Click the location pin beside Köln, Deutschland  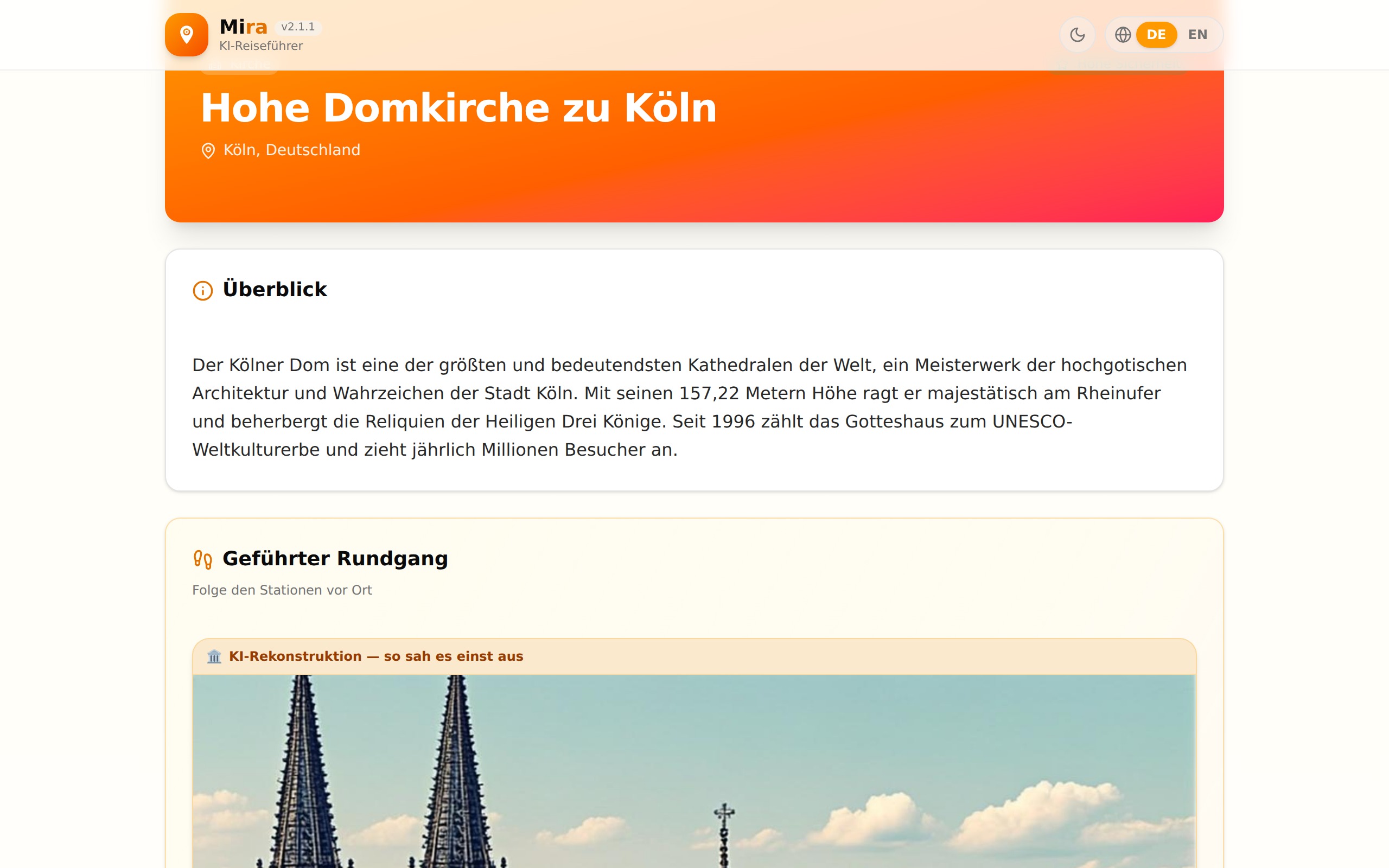208,150
